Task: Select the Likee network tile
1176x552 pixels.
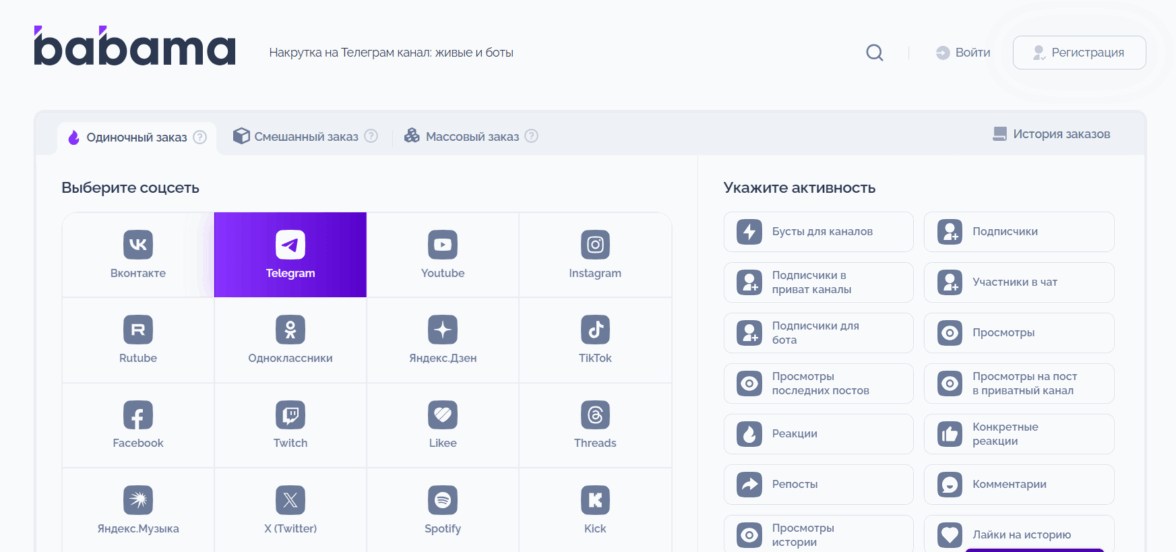Action: point(442,424)
